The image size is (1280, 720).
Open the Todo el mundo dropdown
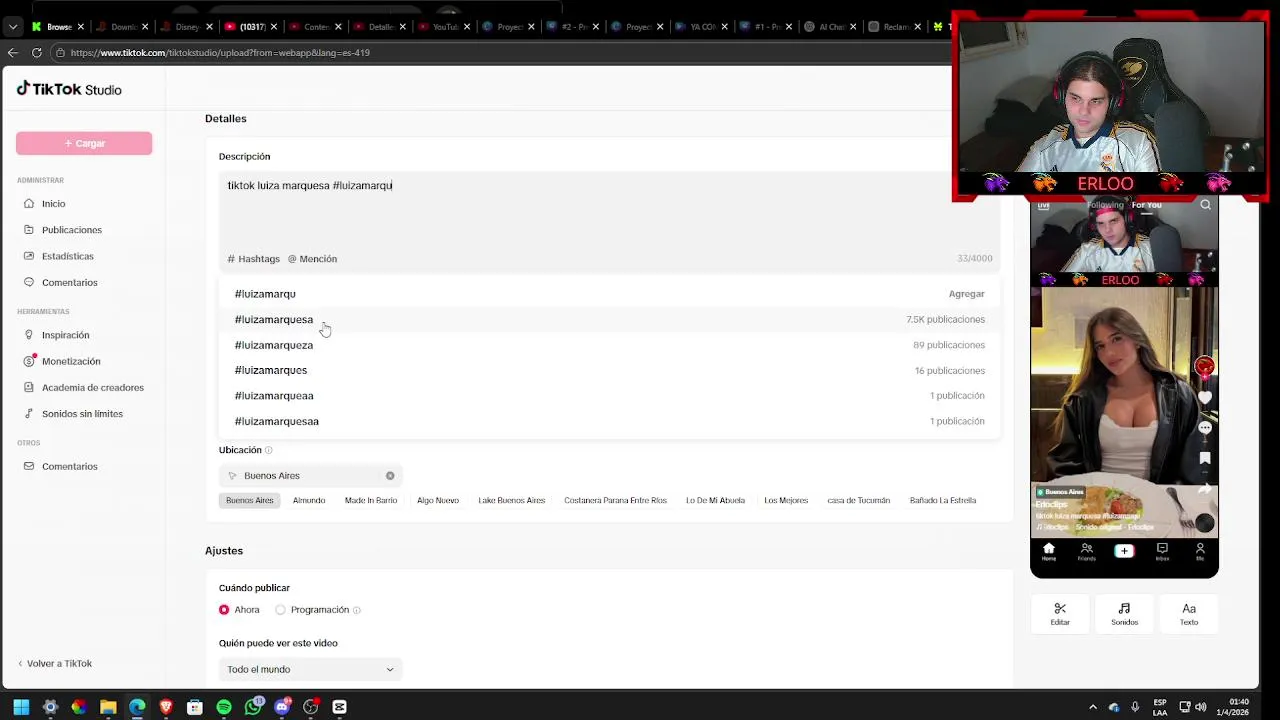[x=310, y=669]
